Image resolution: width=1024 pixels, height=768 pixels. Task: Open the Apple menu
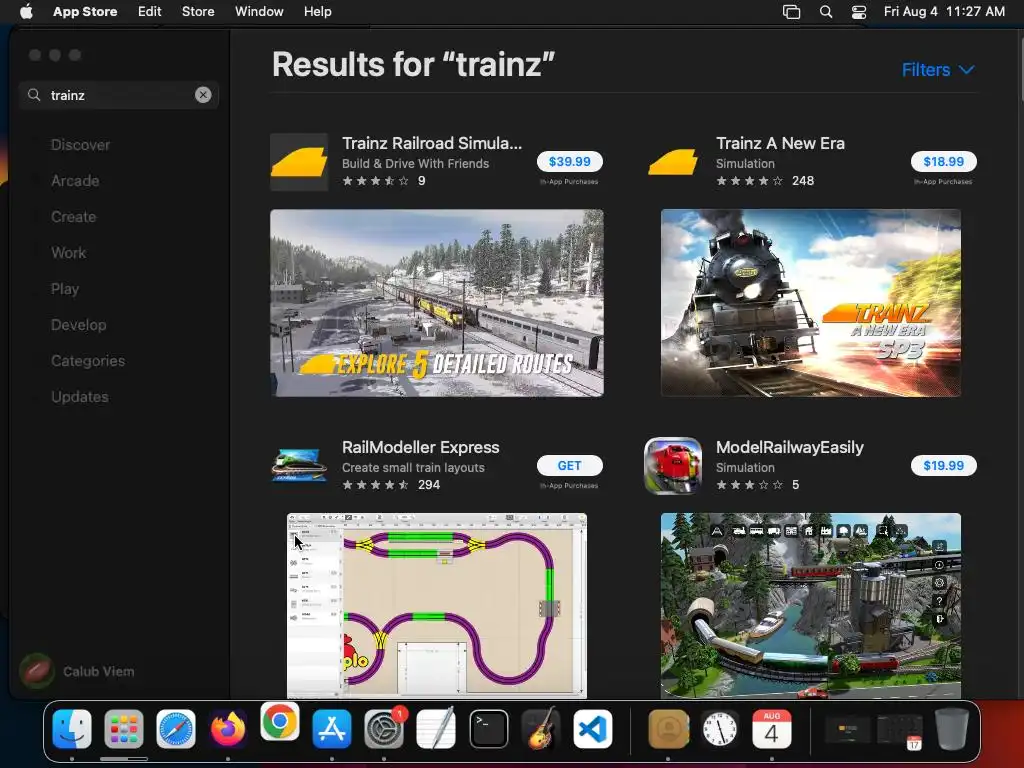pyautogui.click(x=26, y=12)
